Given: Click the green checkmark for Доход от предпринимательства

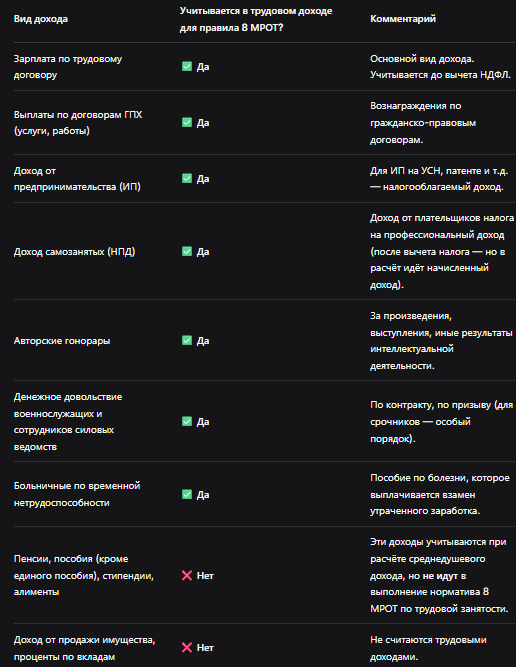Looking at the screenshot, I should coord(187,178).
